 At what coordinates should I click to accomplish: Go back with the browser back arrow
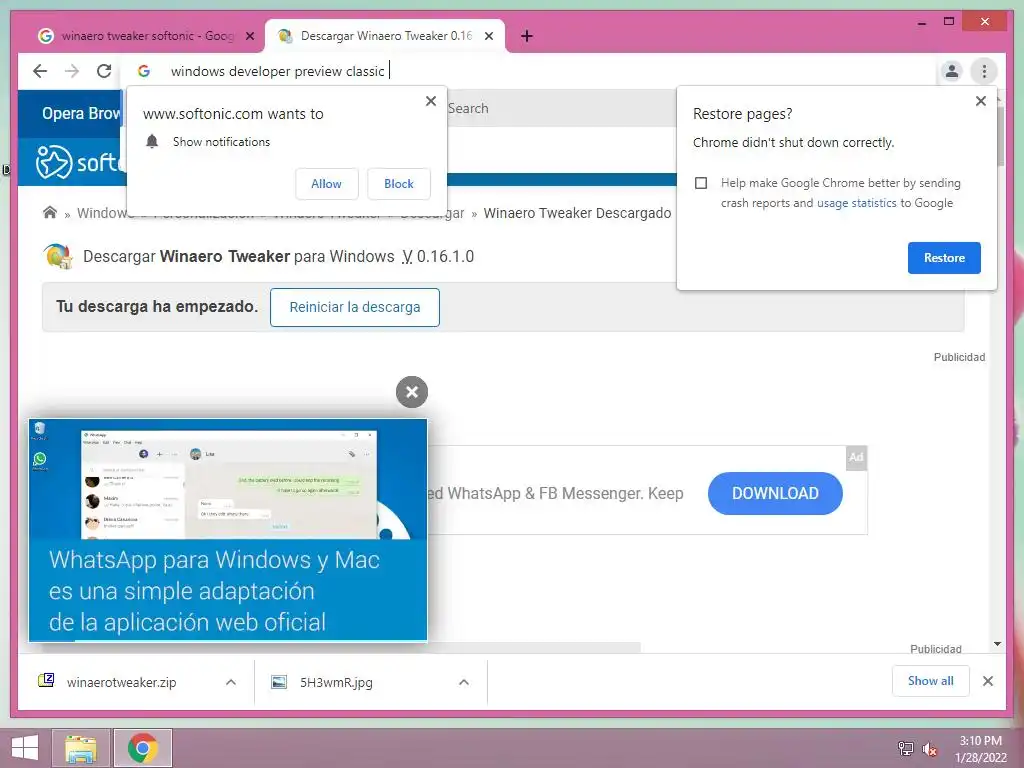40,71
